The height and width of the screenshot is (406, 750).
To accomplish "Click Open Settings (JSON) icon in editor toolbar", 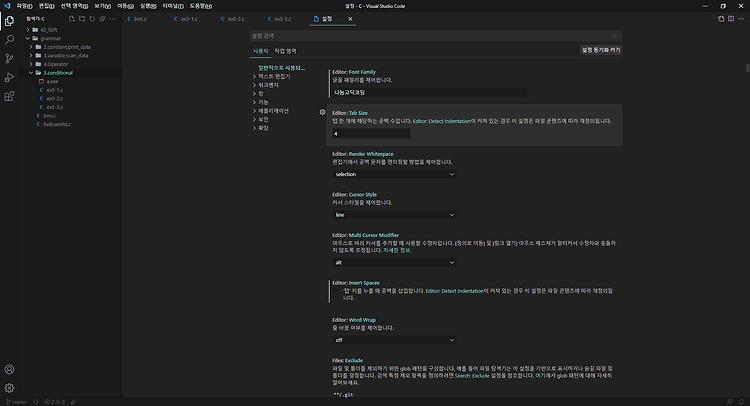I will (x=721, y=19).
